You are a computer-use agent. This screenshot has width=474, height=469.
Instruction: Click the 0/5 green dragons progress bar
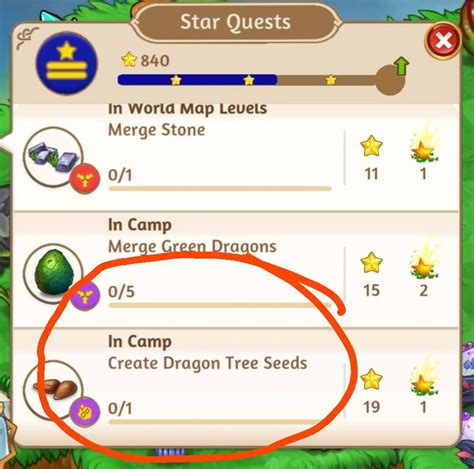pos(220,305)
